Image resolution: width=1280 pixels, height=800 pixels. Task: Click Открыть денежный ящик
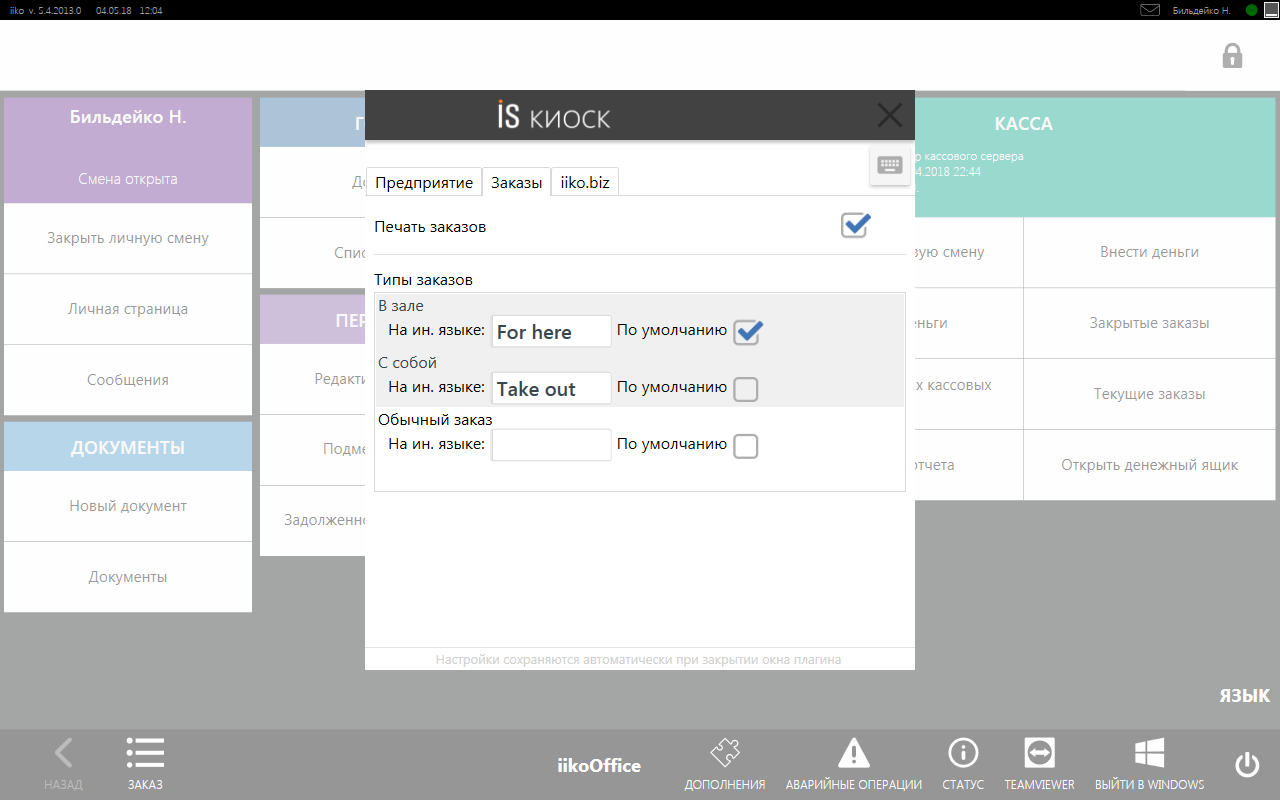tap(1149, 465)
